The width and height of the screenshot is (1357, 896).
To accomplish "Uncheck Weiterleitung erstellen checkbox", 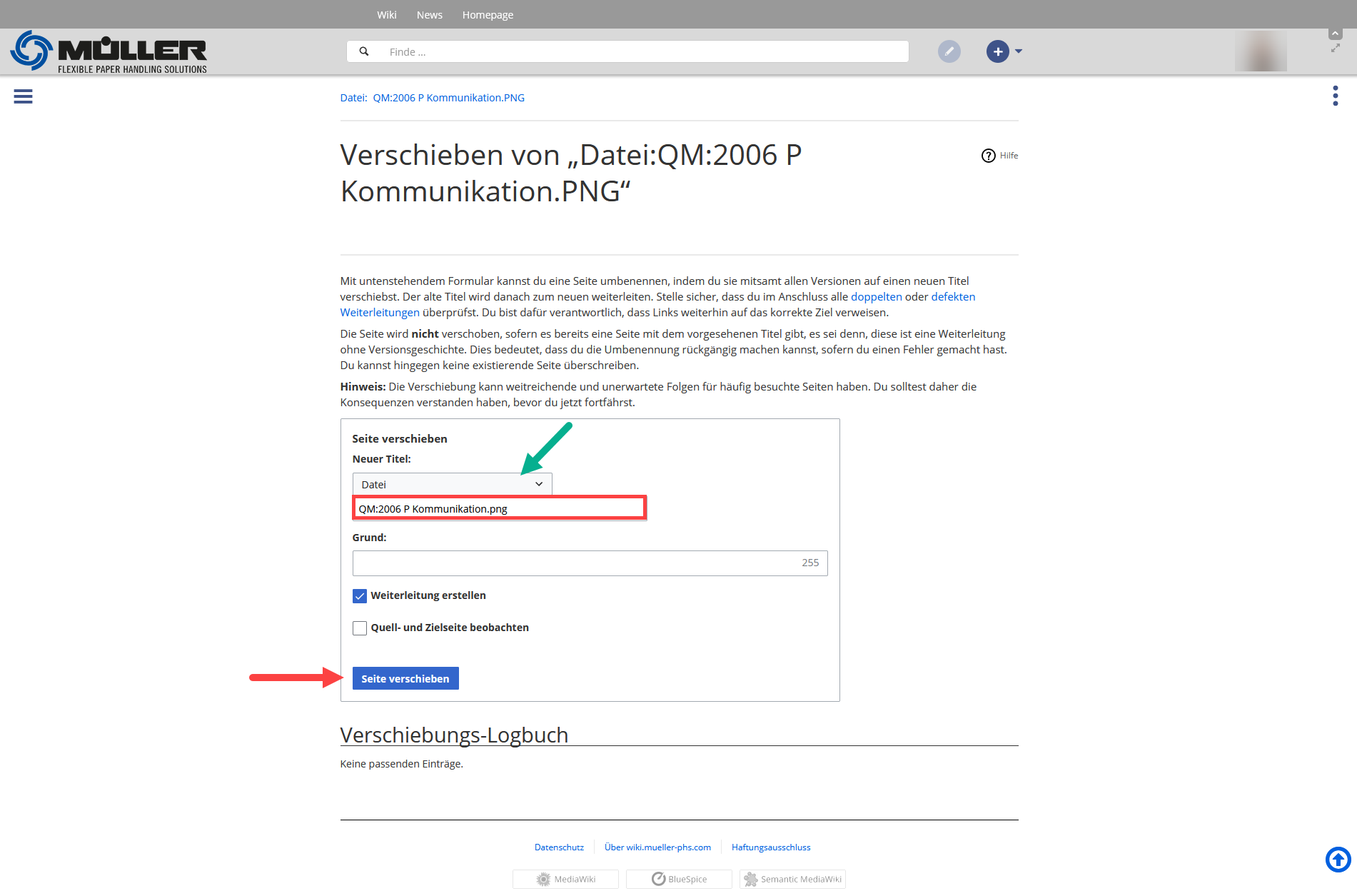I will (360, 596).
